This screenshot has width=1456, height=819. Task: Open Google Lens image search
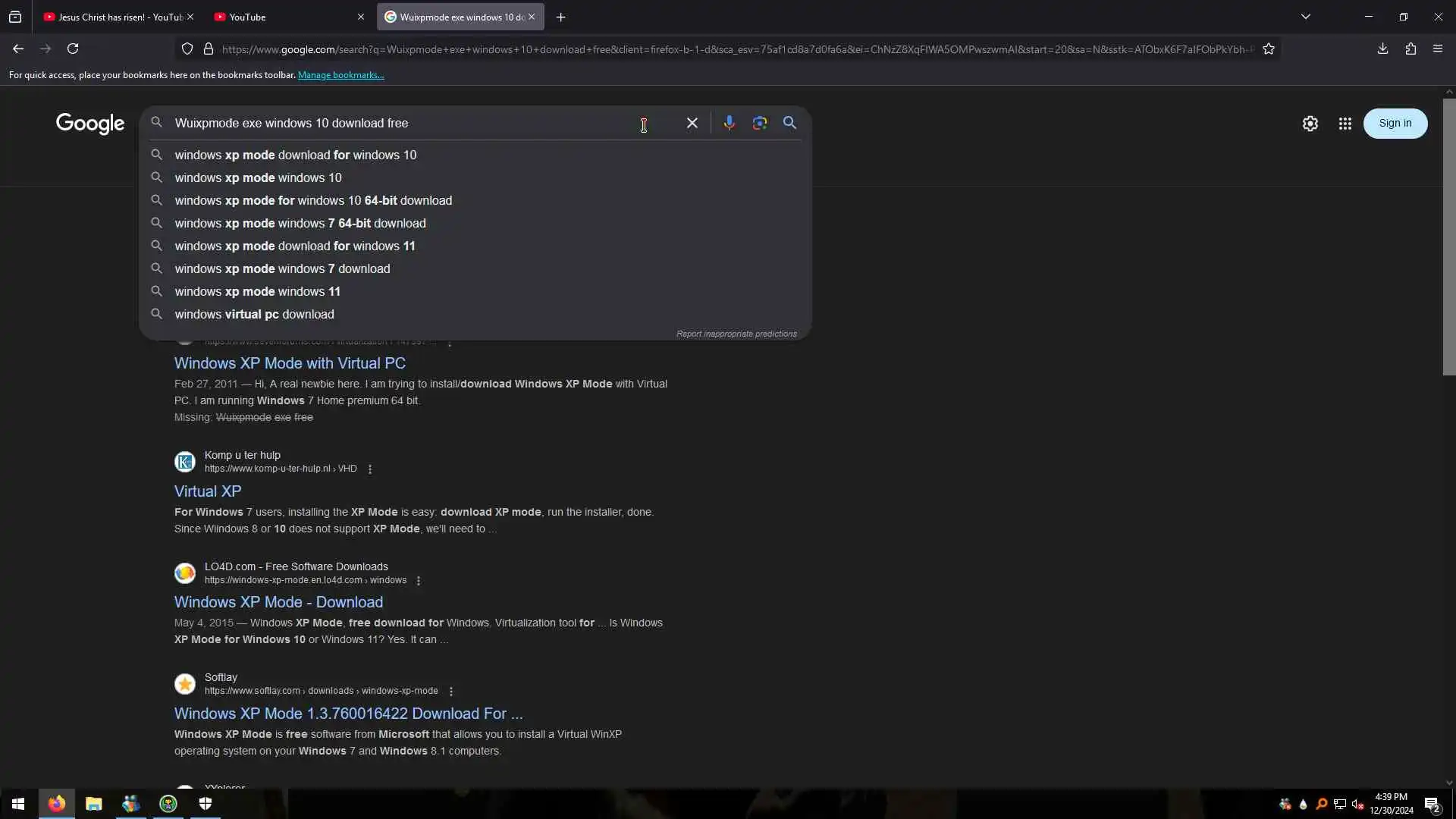point(759,123)
